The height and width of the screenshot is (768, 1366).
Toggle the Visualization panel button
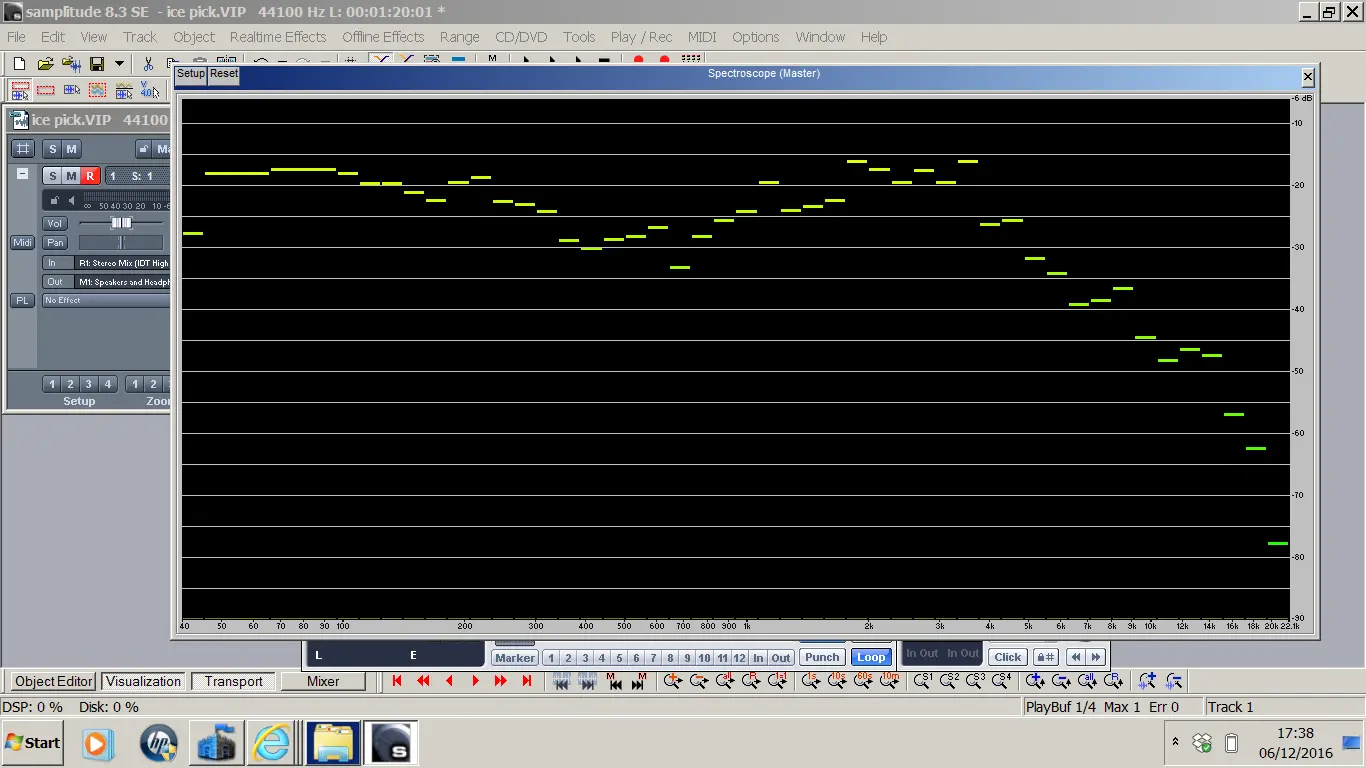(144, 681)
